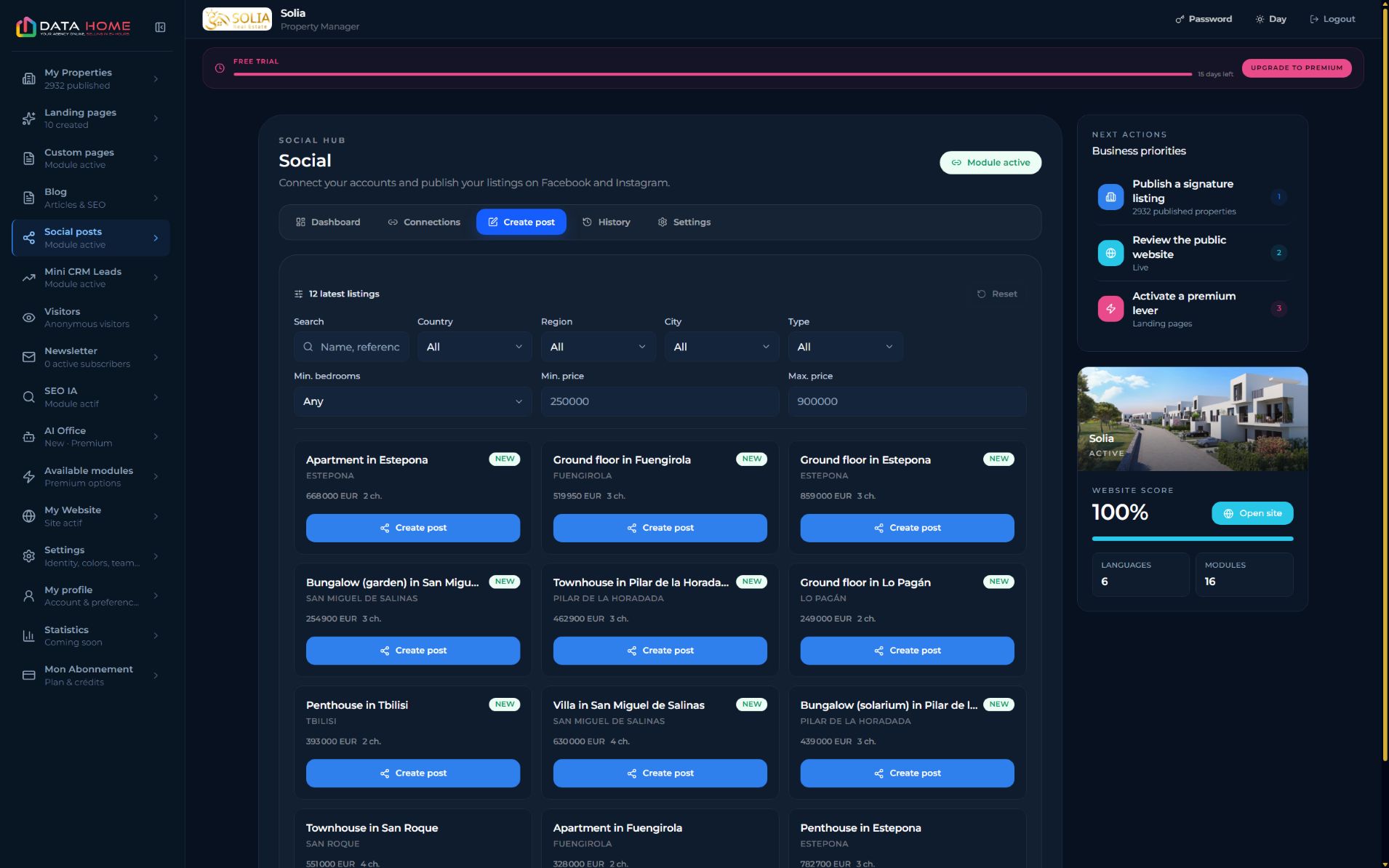Image resolution: width=1389 pixels, height=868 pixels.
Task: Click the My Website globe icon
Action: pyautogui.click(x=29, y=516)
